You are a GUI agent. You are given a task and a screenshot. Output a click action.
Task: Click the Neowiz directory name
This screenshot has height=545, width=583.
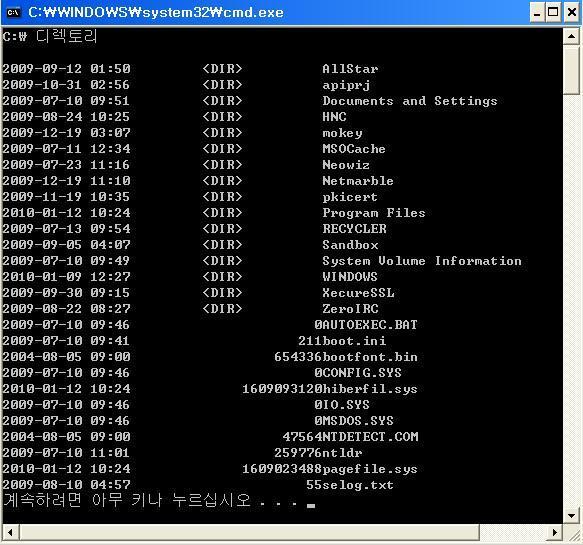[346, 165]
